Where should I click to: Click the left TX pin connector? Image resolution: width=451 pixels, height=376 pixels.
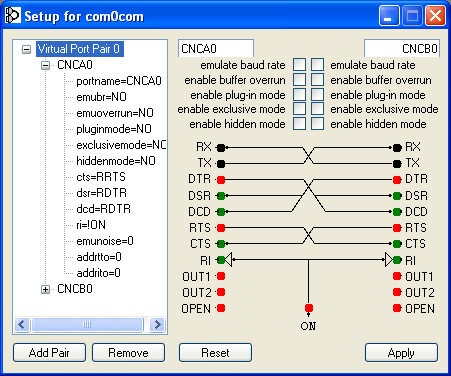pos(221,164)
